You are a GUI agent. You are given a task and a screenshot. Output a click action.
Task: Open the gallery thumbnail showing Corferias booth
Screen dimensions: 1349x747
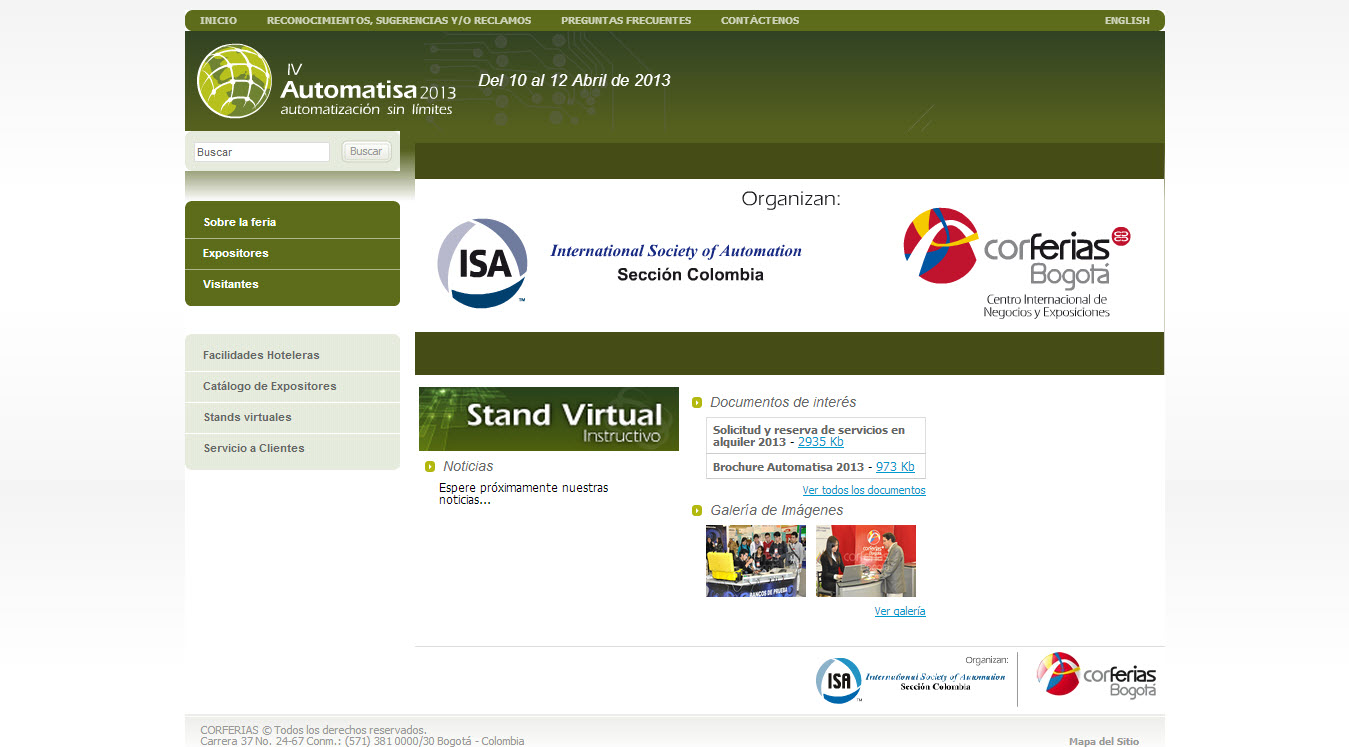click(866, 561)
